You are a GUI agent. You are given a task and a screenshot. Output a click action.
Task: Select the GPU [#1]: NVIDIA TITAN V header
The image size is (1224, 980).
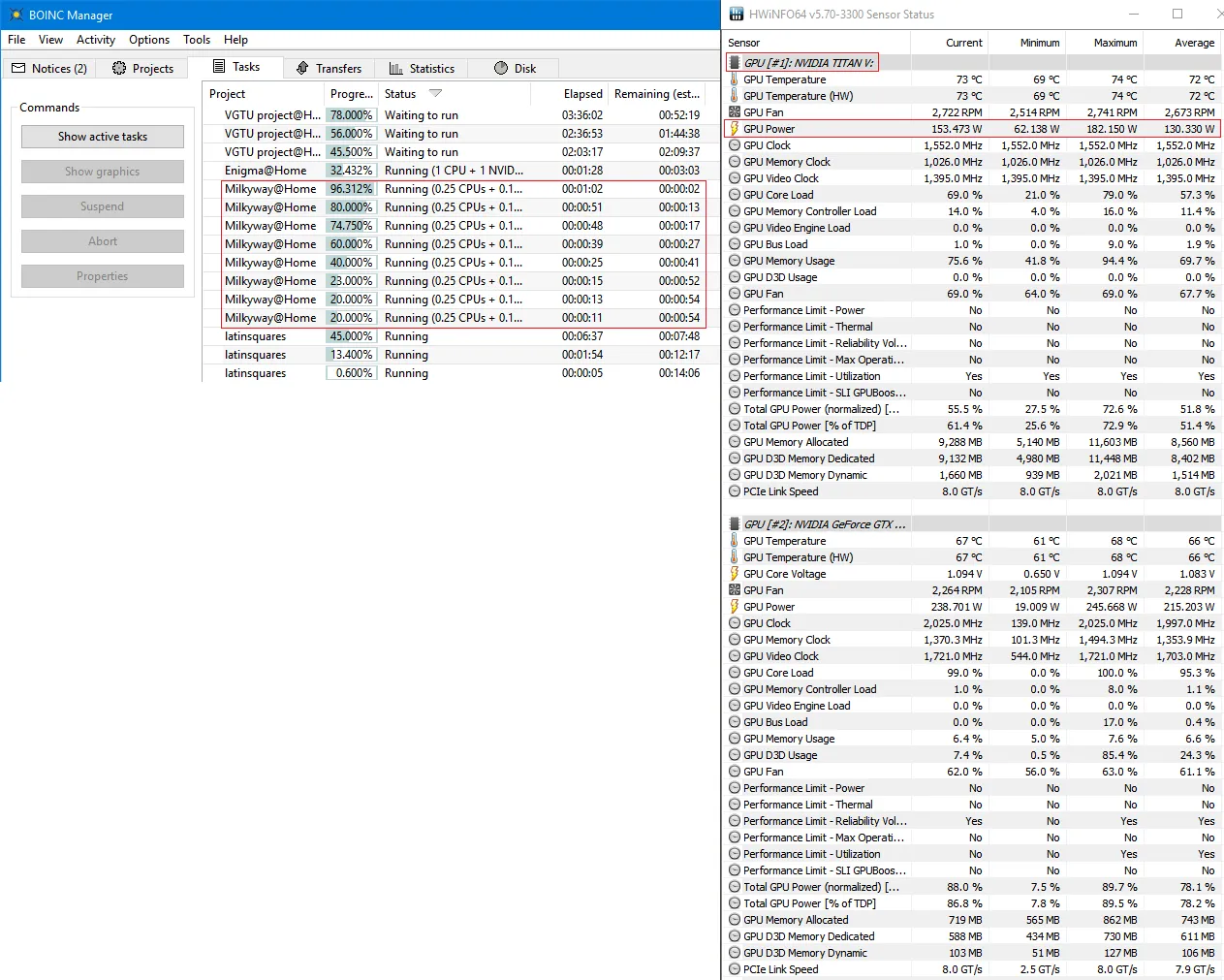(808, 63)
